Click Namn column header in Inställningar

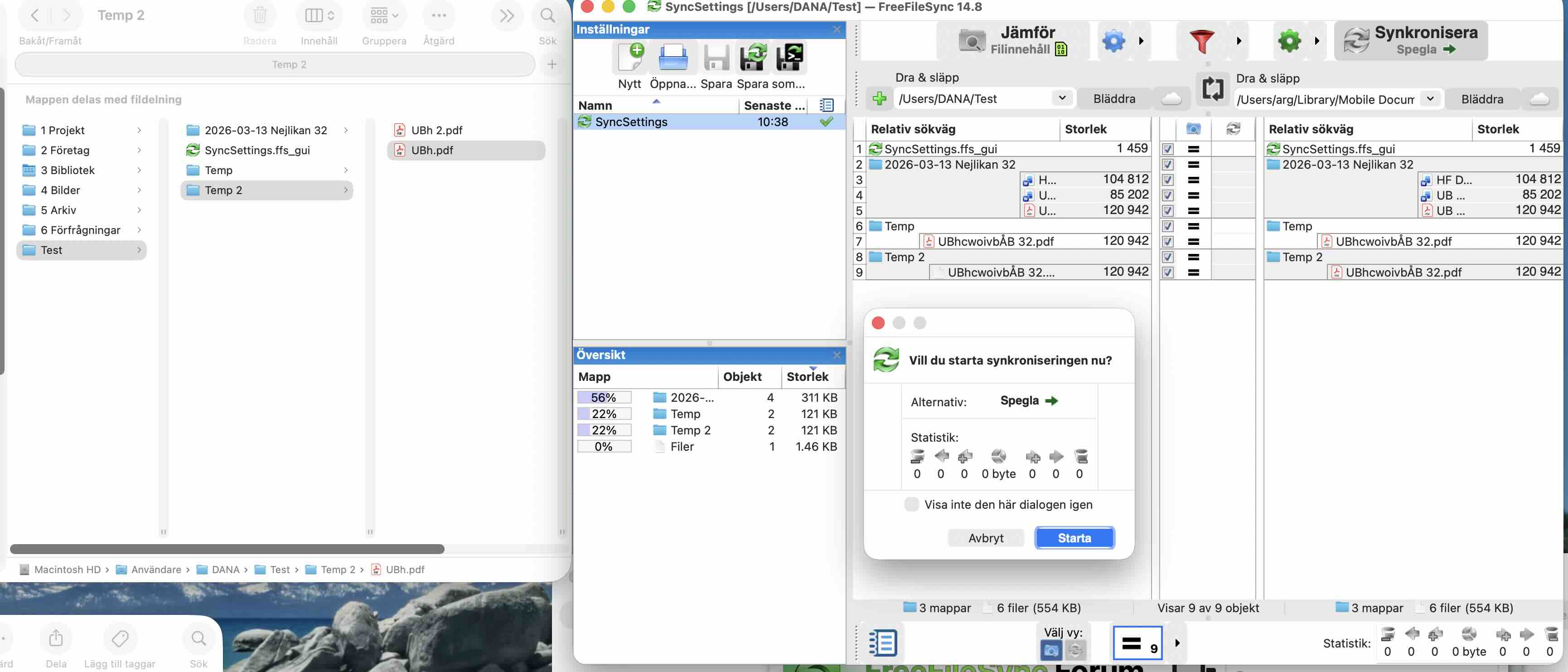point(656,105)
